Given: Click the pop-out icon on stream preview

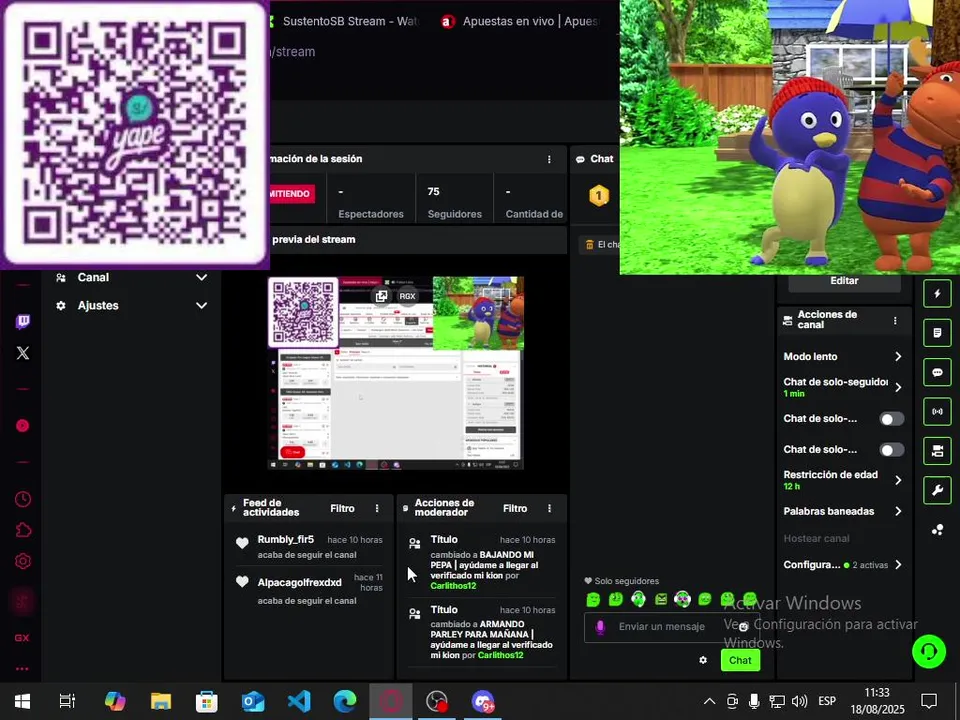Looking at the screenshot, I should pos(381,296).
